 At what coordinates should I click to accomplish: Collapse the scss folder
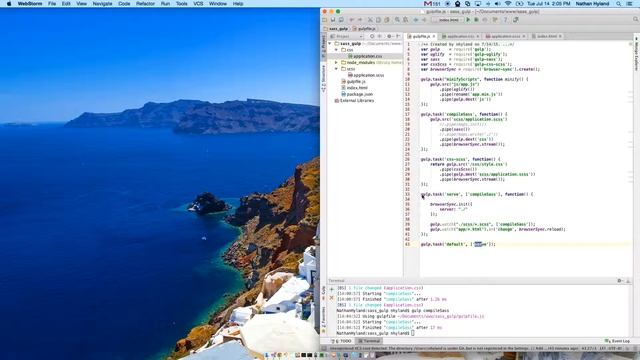(x=336, y=69)
